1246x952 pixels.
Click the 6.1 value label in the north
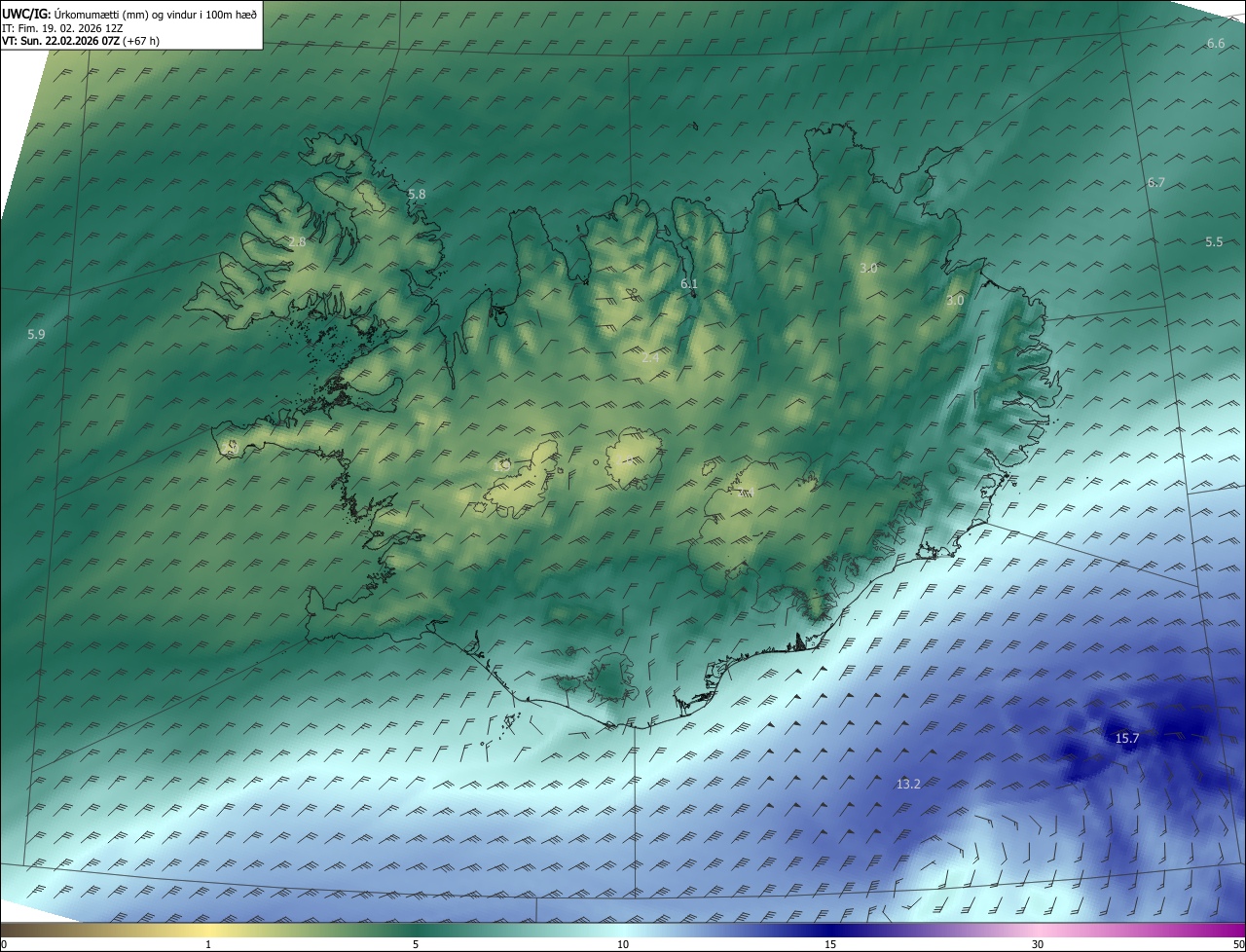(x=689, y=284)
